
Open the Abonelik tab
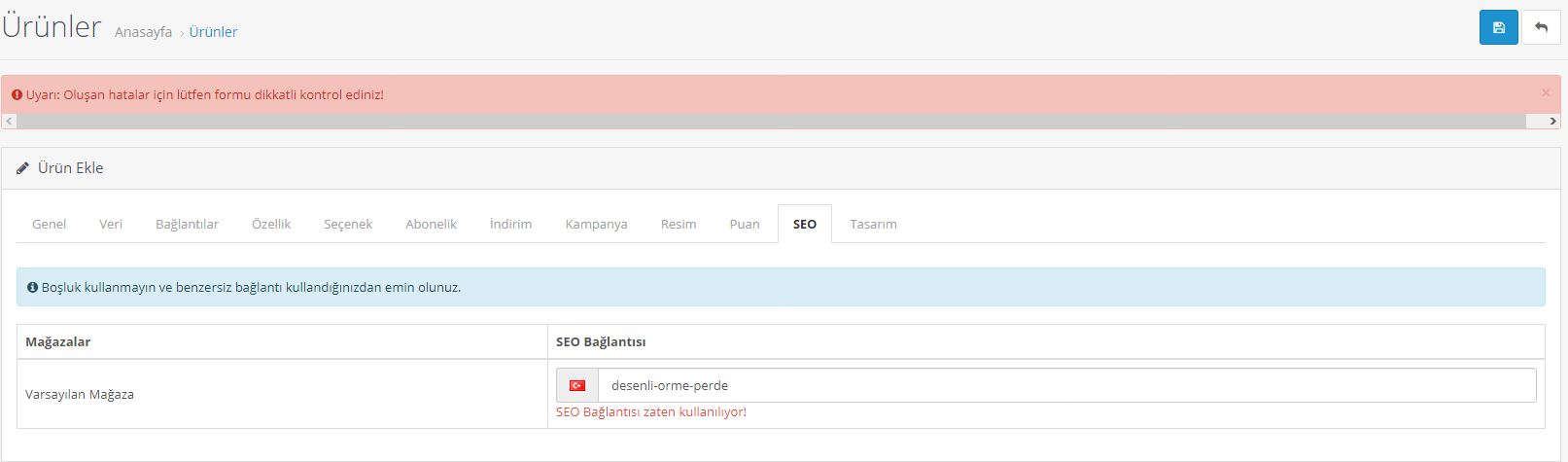pos(431,224)
